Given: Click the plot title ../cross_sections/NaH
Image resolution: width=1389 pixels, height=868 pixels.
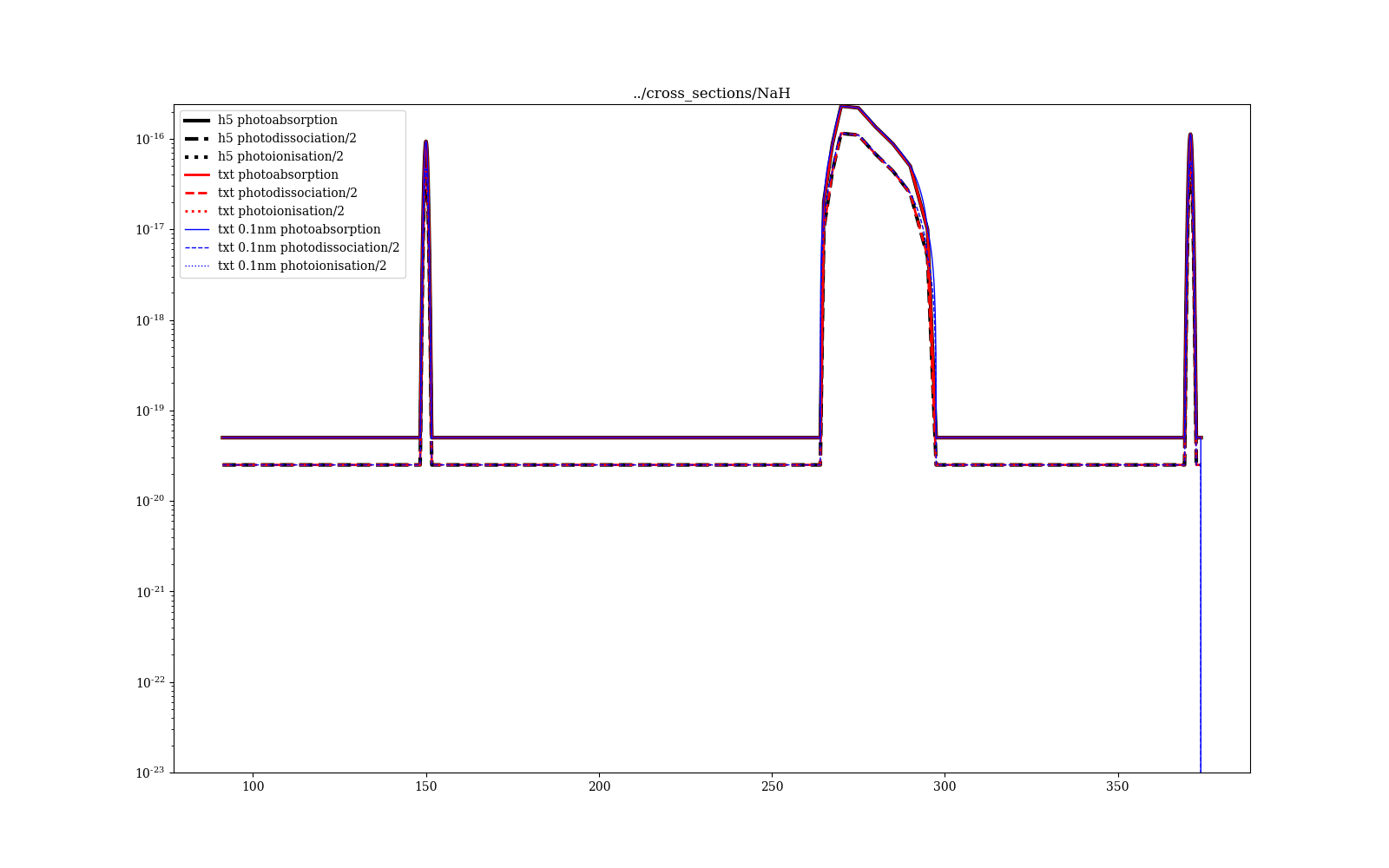Looking at the screenshot, I should point(712,94).
